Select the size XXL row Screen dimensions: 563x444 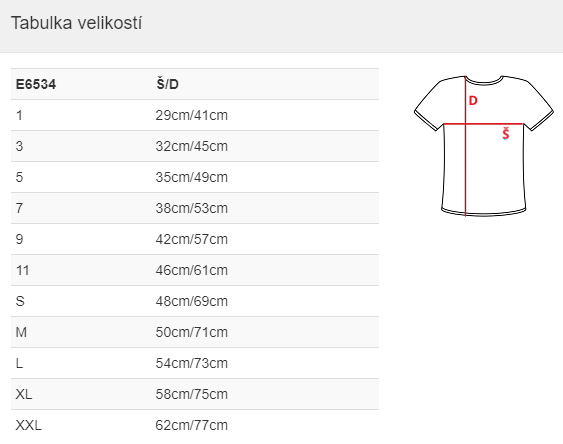(x=195, y=425)
